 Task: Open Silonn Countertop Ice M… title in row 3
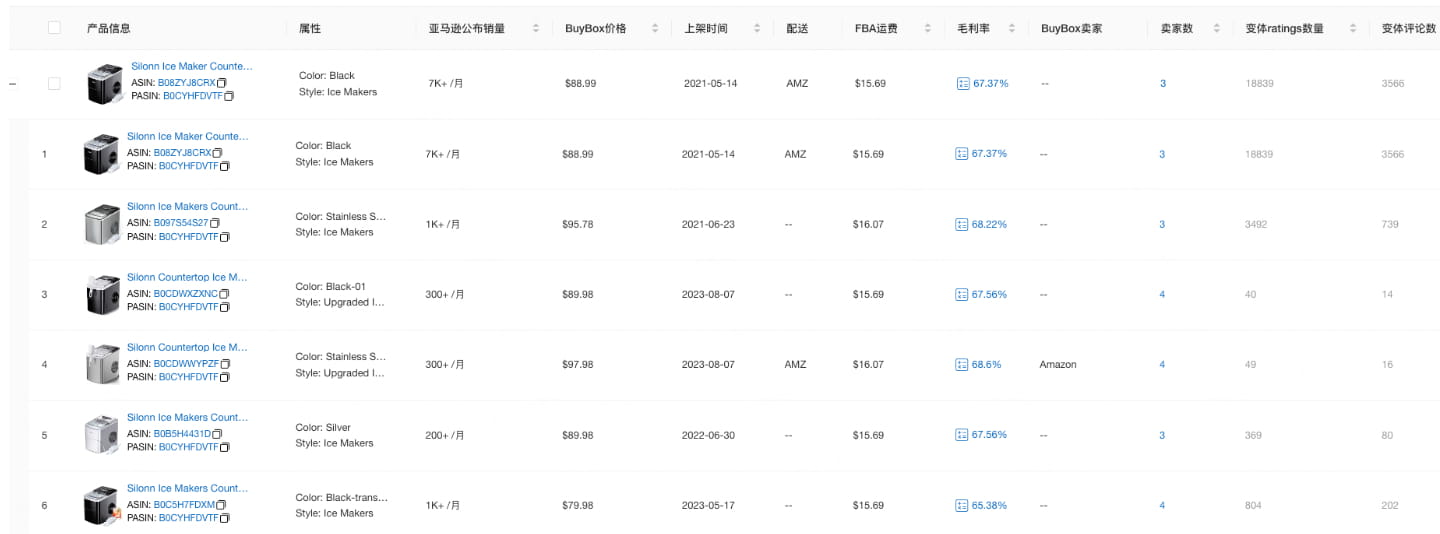point(187,277)
